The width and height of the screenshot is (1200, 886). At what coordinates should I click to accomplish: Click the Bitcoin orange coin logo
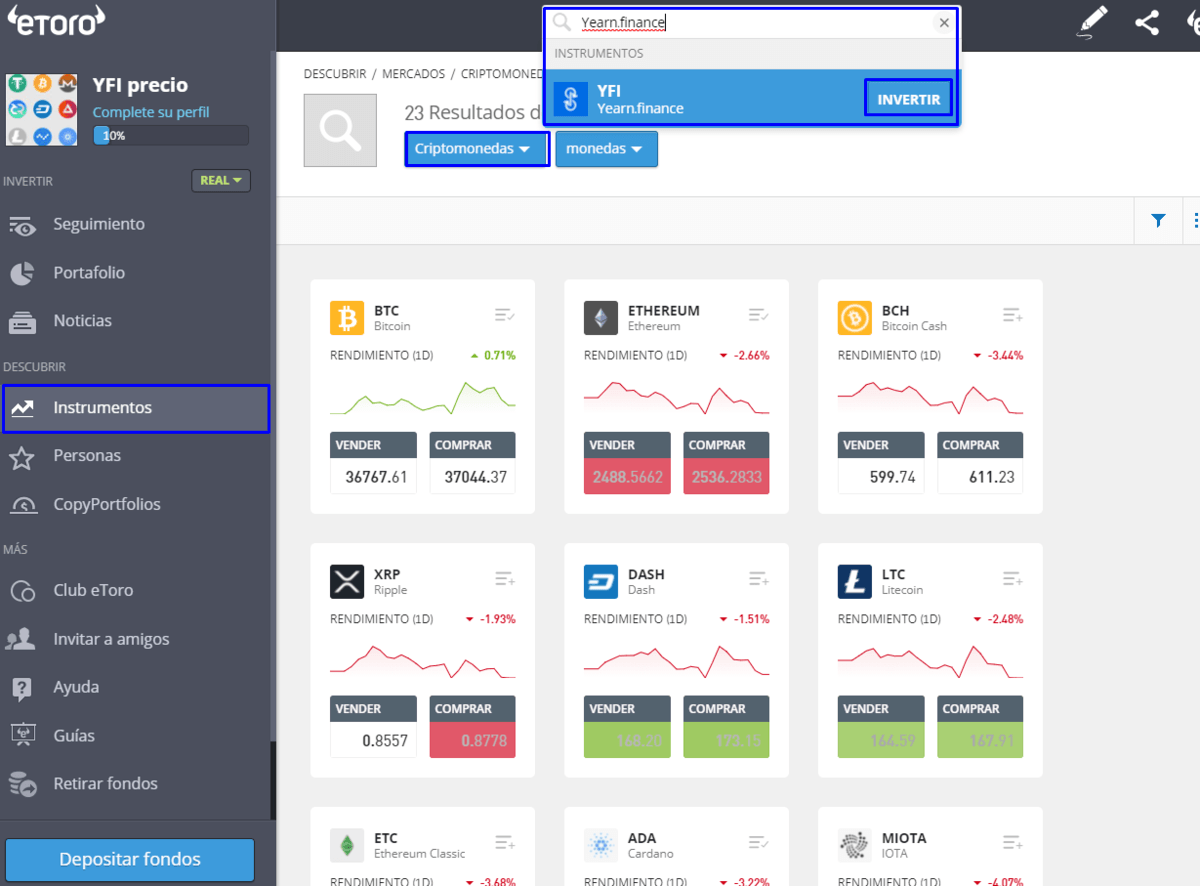[x=347, y=319]
